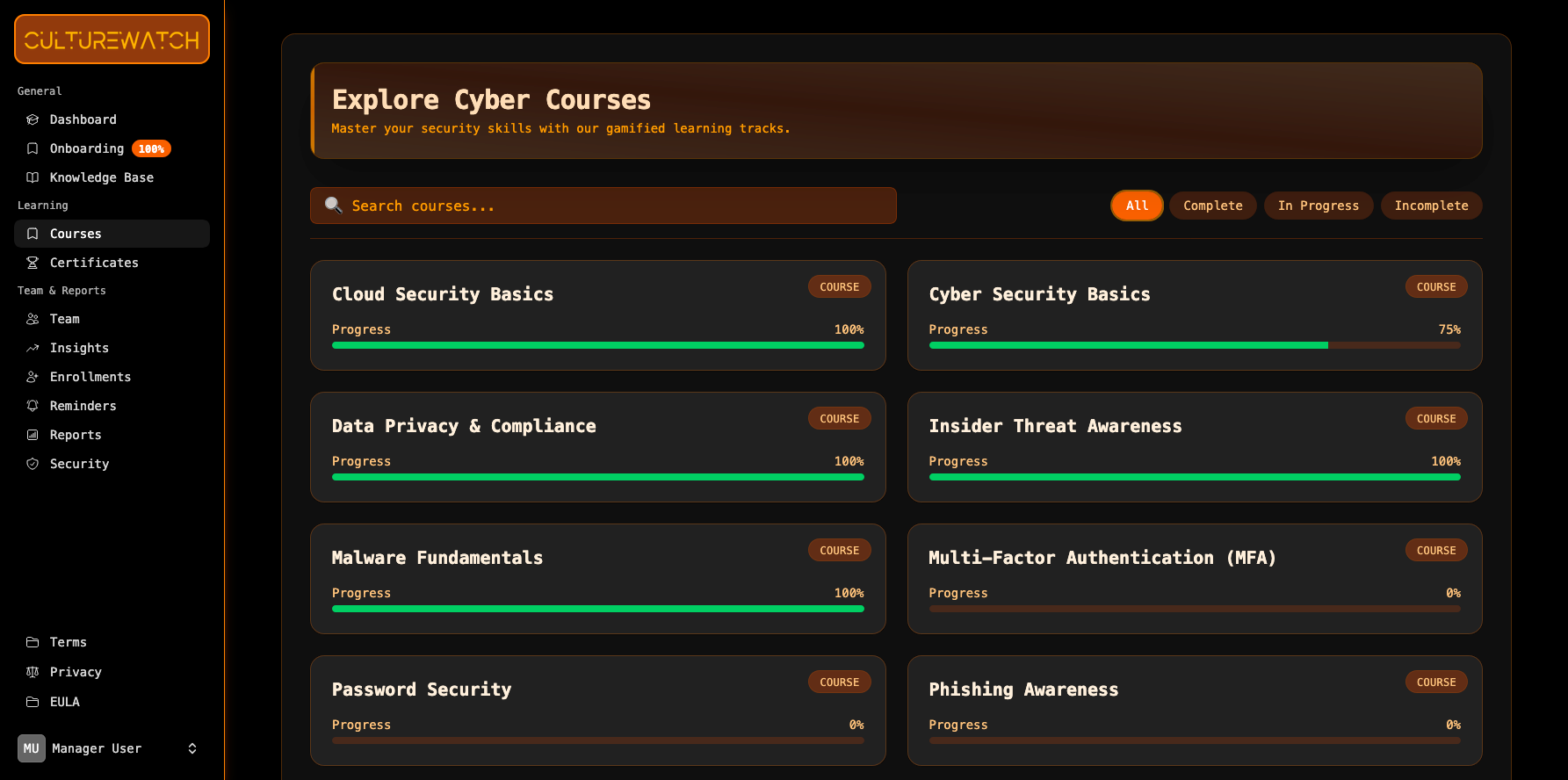
Task: Click the Knowledge Base book icon
Action: pos(33,177)
